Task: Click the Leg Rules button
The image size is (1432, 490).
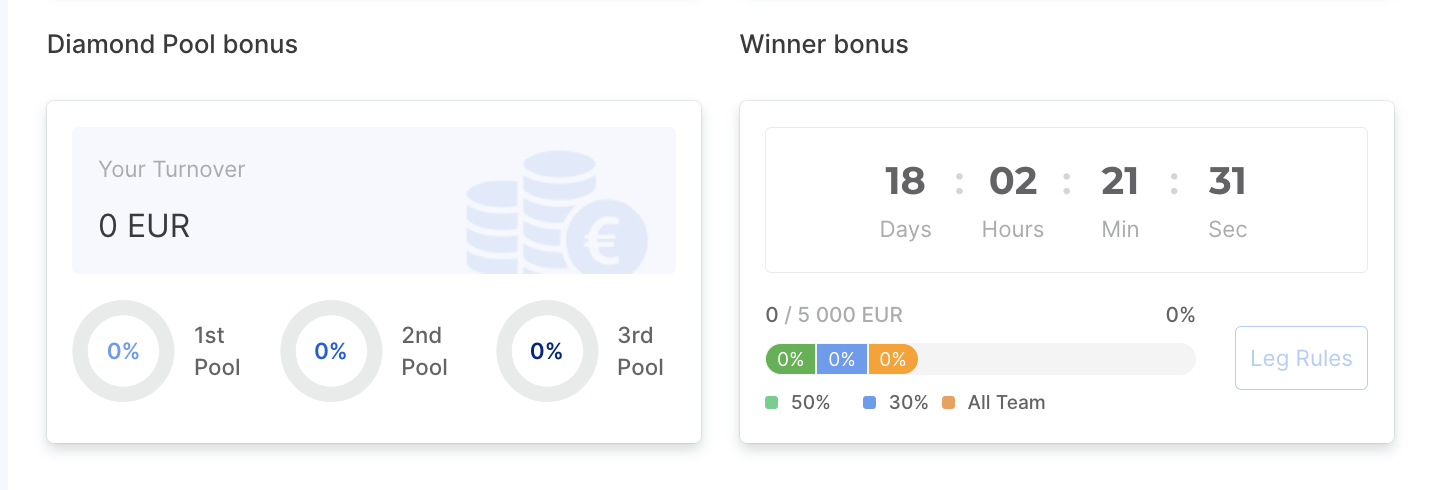Action: coord(1301,358)
